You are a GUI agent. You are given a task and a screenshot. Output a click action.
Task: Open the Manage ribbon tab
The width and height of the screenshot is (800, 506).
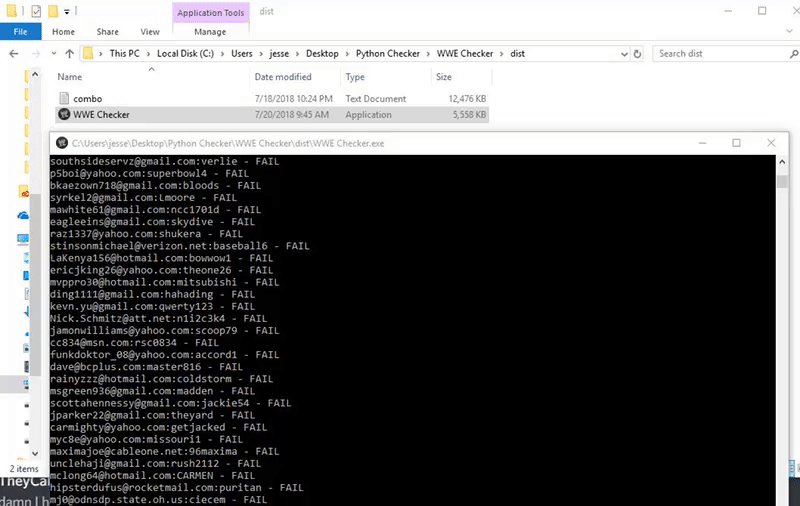point(210,32)
